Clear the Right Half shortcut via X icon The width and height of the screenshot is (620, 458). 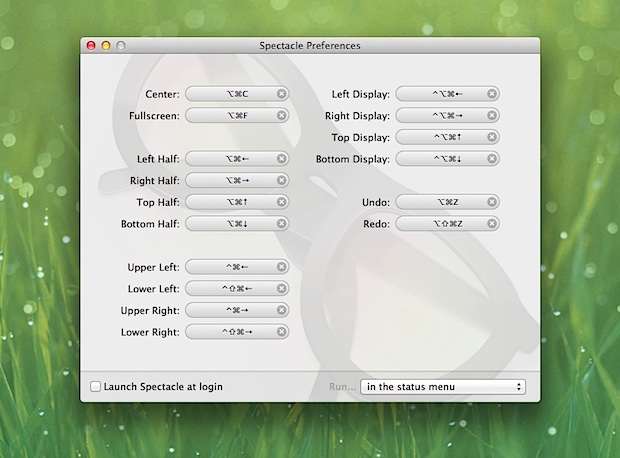[282, 180]
